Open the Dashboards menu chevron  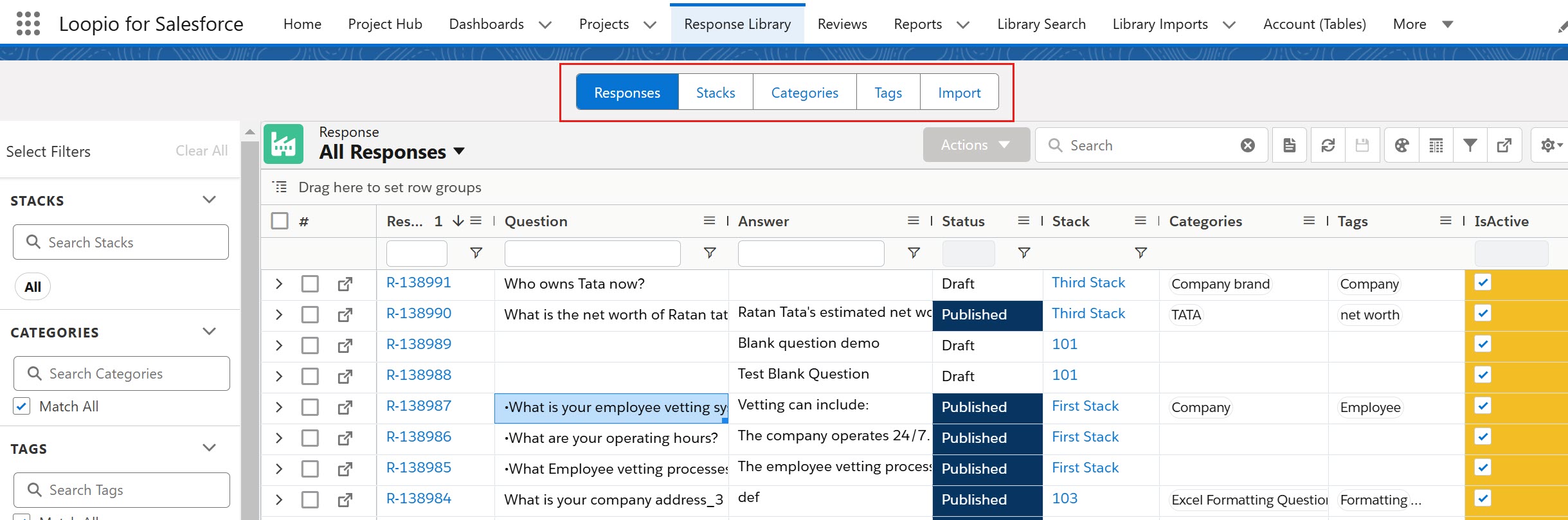(545, 25)
